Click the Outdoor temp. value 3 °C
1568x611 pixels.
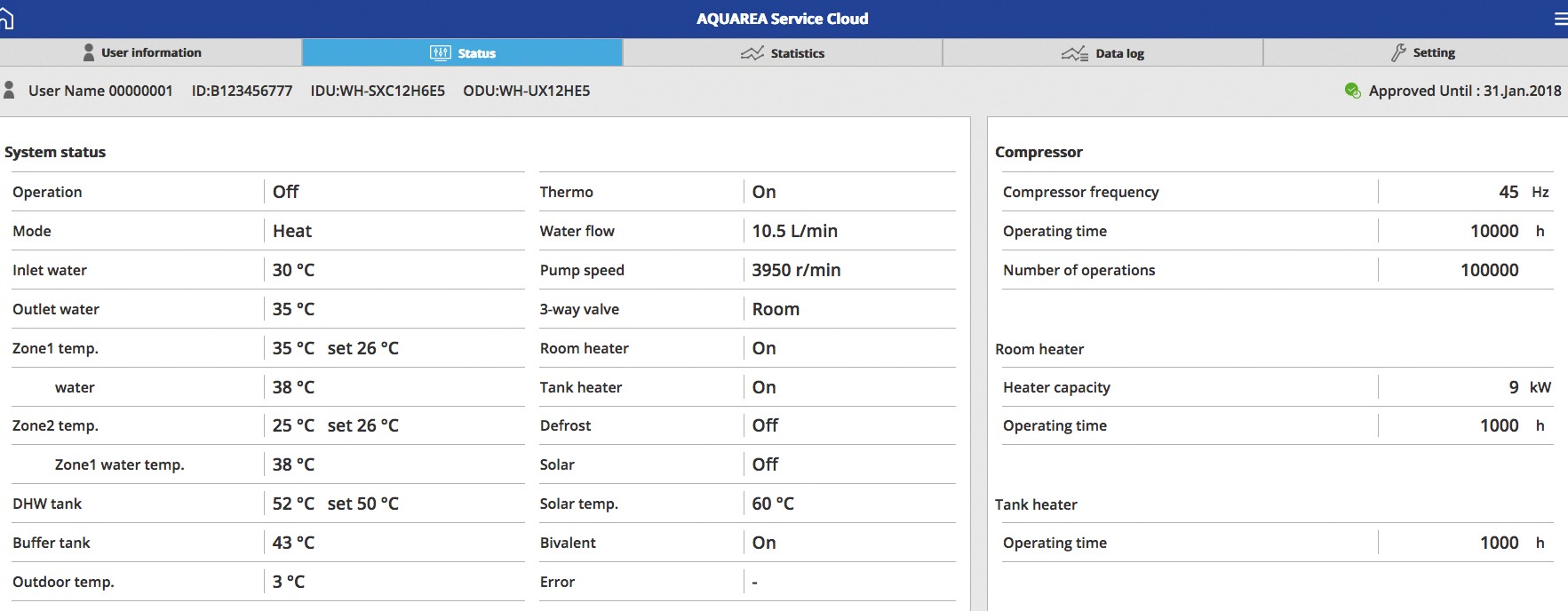click(289, 582)
